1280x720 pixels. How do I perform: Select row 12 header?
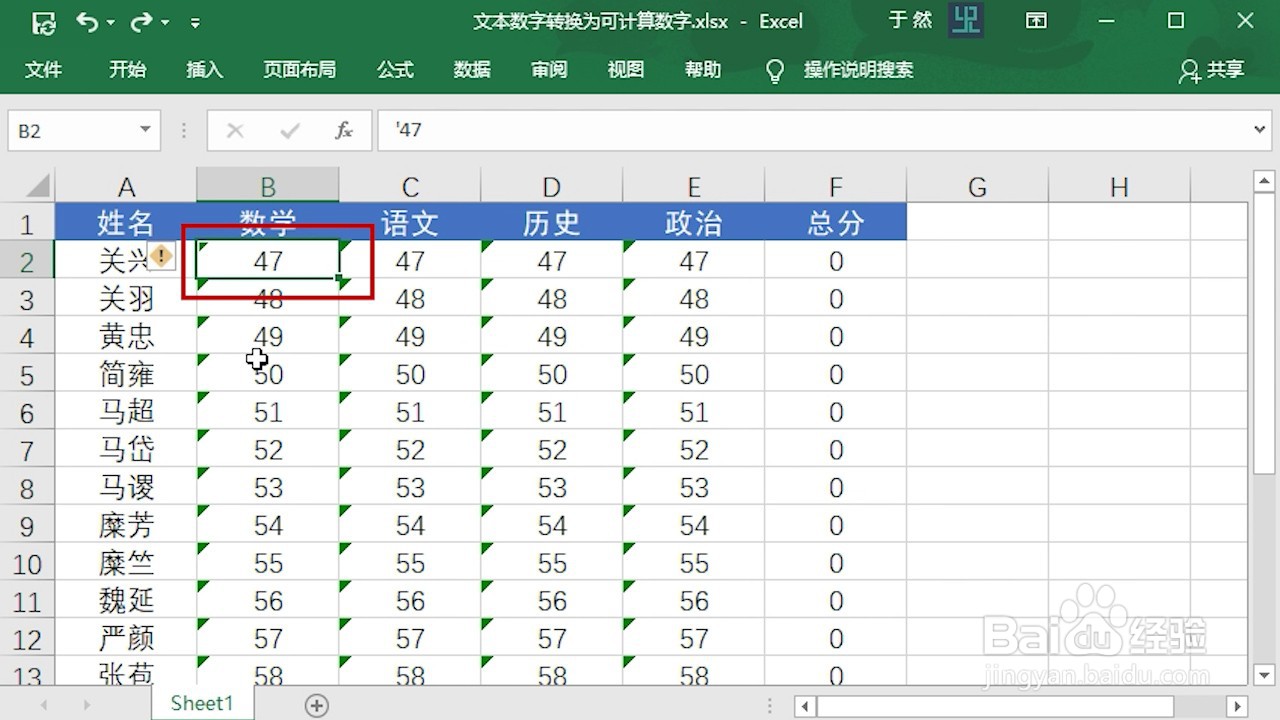pyautogui.click(x=27, y=639)
